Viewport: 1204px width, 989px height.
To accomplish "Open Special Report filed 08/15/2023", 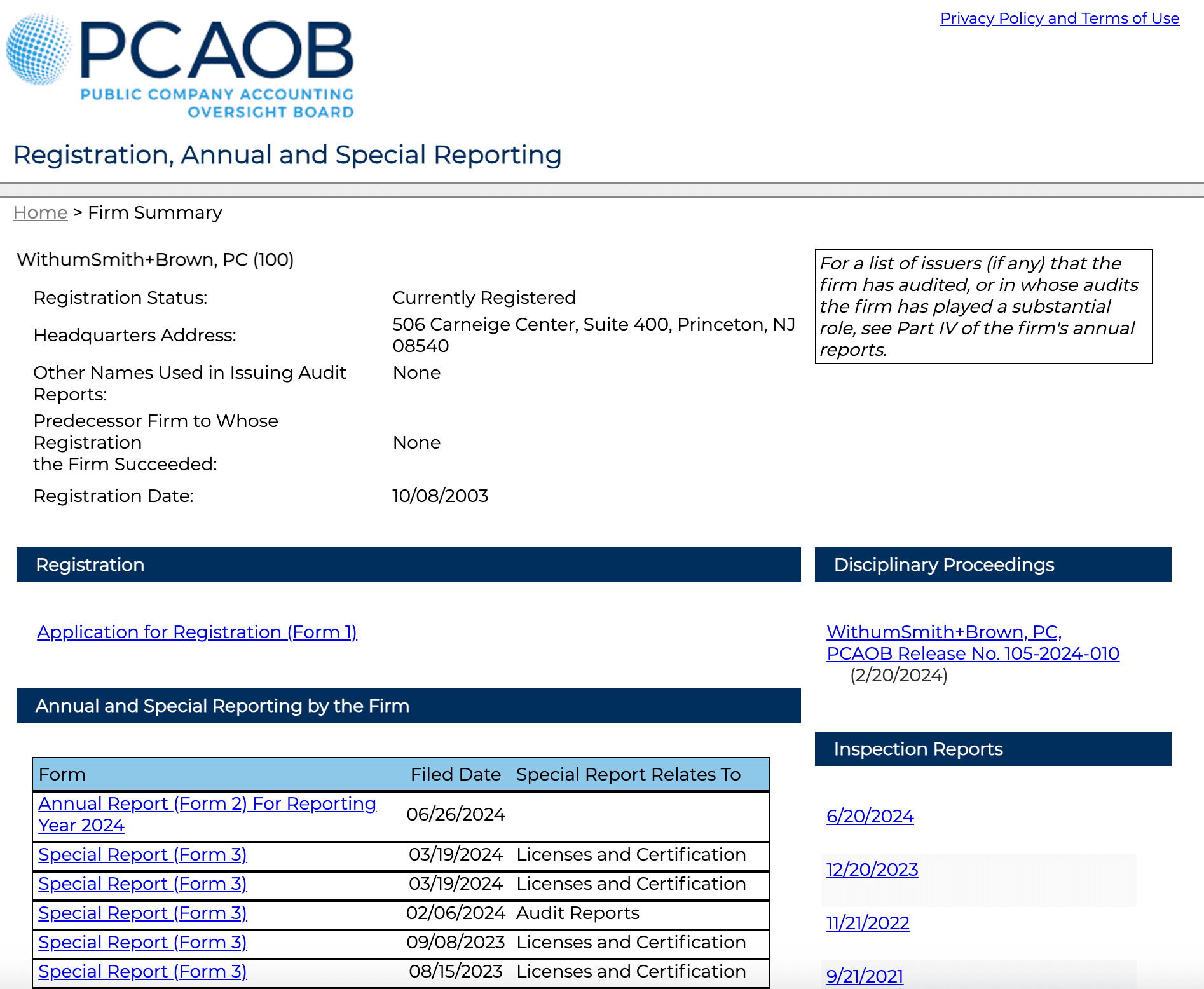I will click(x=142, y=971).
